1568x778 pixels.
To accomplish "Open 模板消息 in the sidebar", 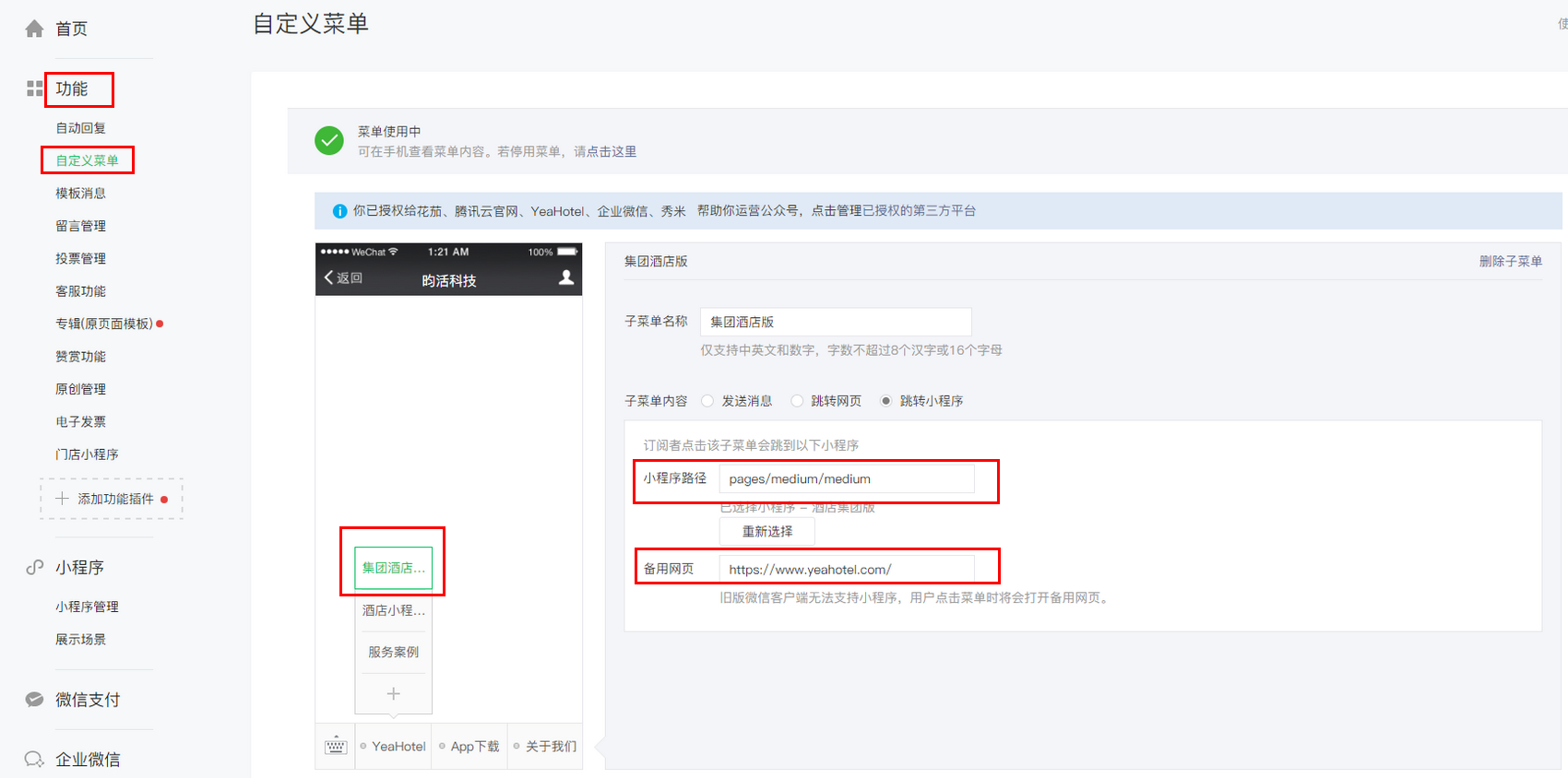I will tap(80, 194).
